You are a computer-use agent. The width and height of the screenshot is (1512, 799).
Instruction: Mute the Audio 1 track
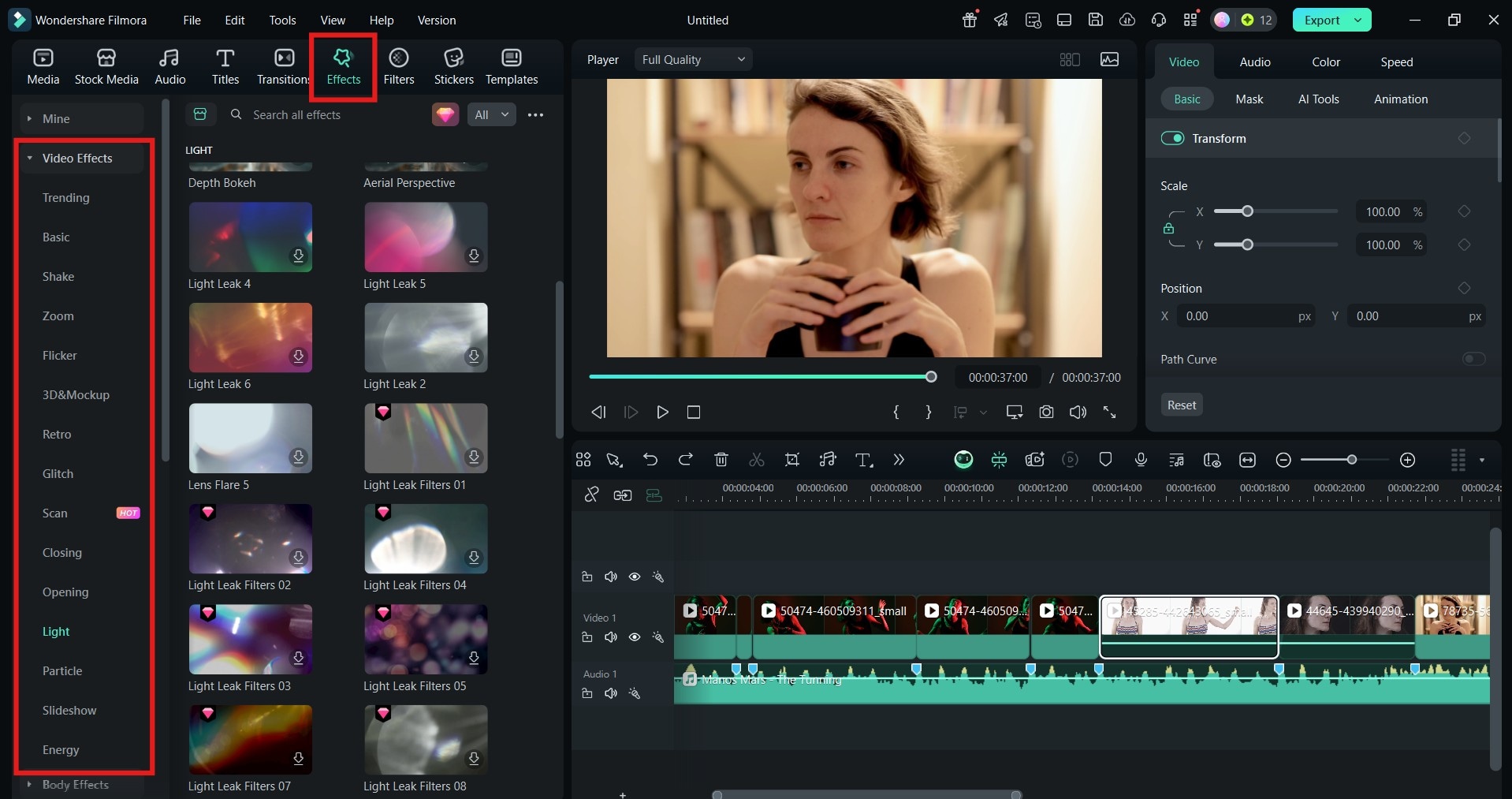click(x=610, y=693)
